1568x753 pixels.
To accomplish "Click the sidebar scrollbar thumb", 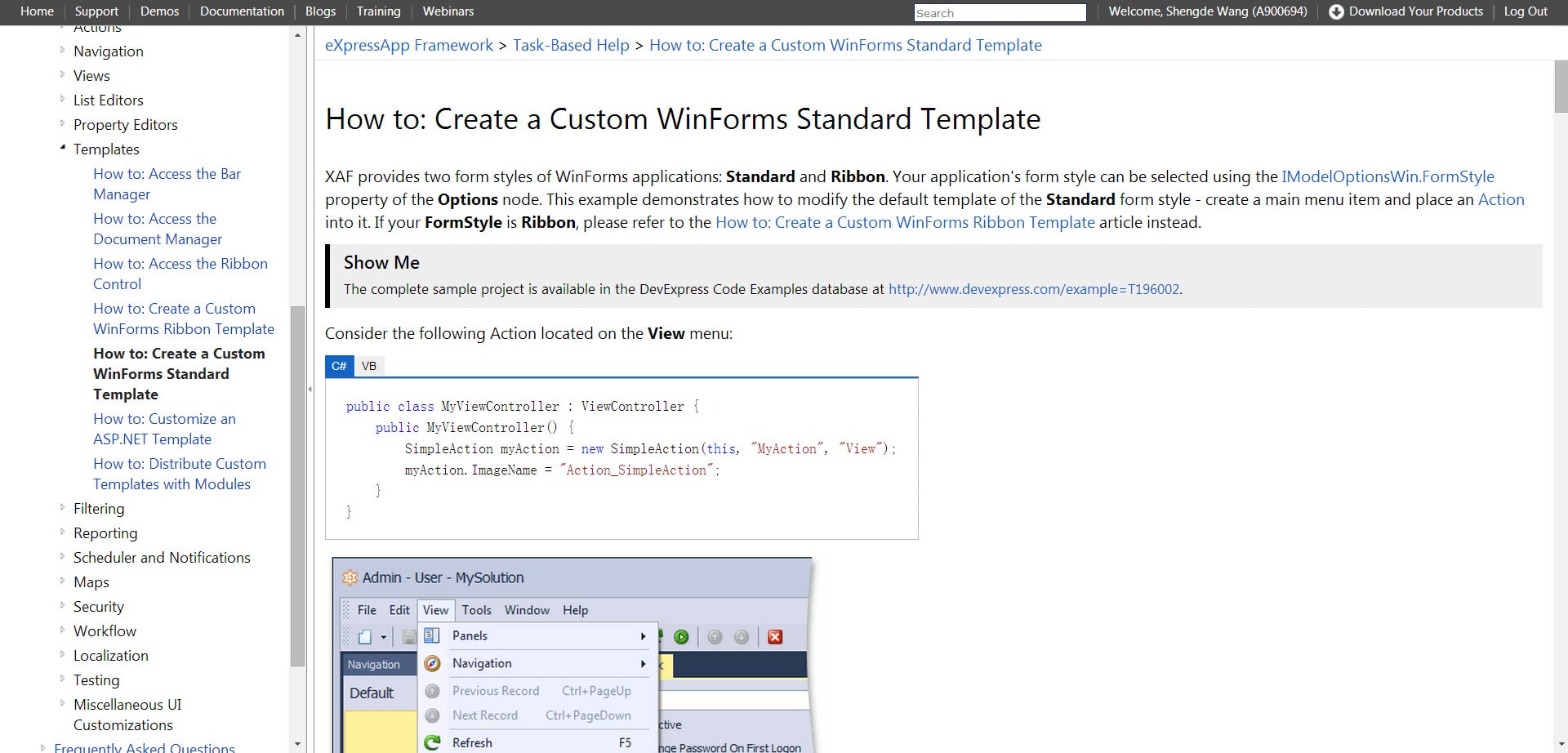I will pyautogui.click(x=297, y=486).
